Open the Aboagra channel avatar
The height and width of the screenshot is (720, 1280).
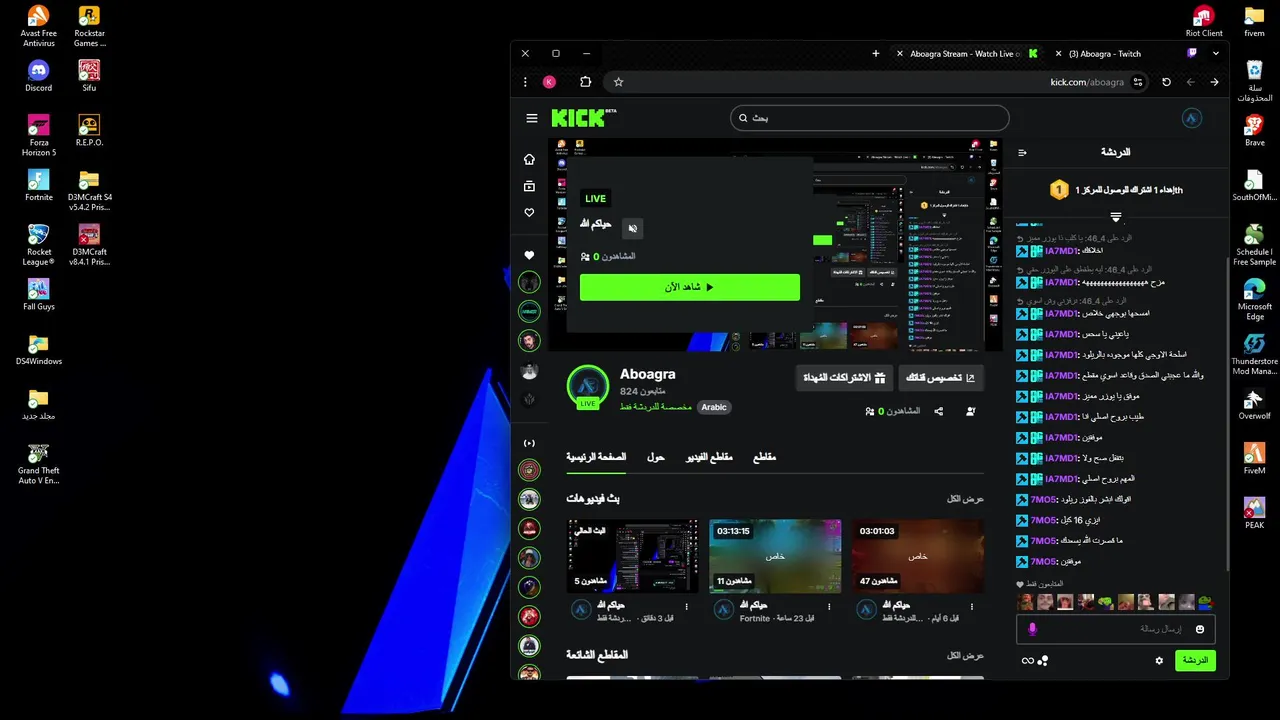[x=588, y=387]
